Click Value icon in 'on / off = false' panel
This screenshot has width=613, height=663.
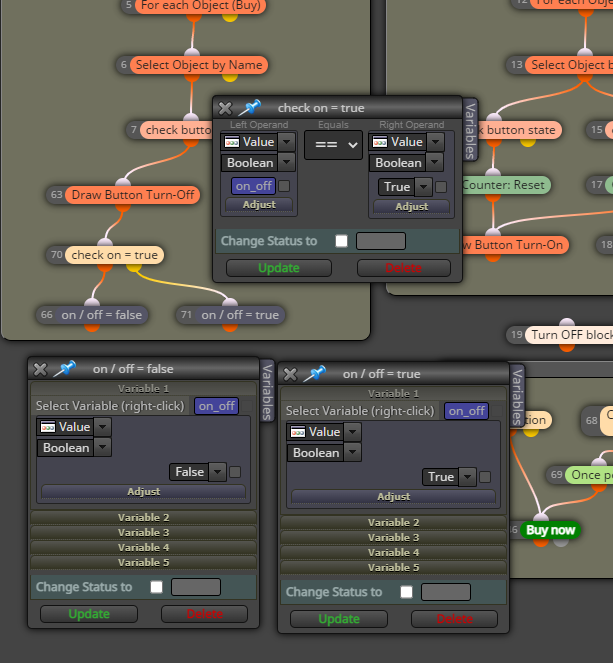click(x=48, y=427)
